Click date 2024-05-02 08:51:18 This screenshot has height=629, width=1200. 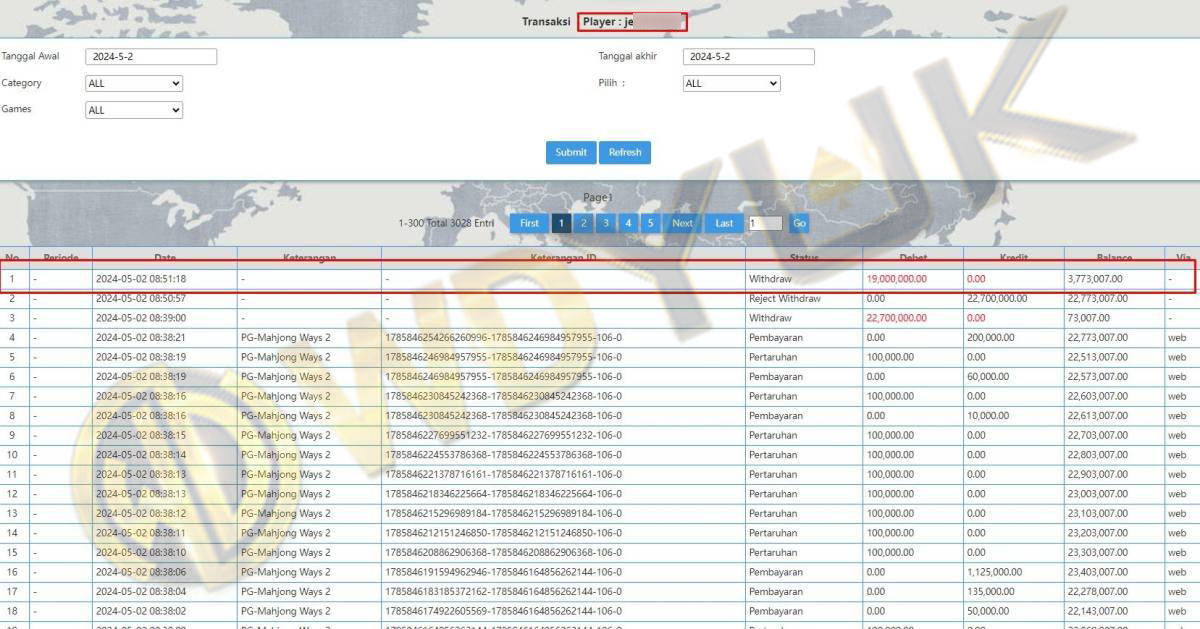tap(141, 279)
